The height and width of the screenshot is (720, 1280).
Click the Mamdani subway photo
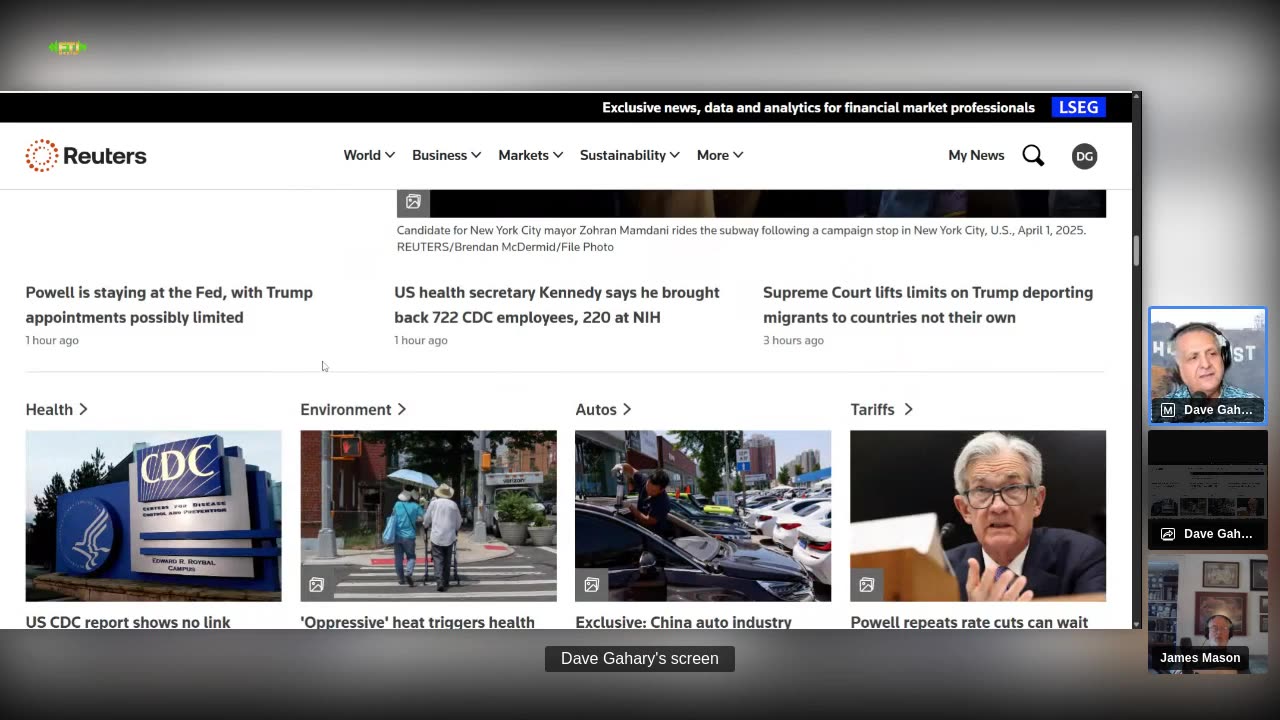click(x=751, y=203)
